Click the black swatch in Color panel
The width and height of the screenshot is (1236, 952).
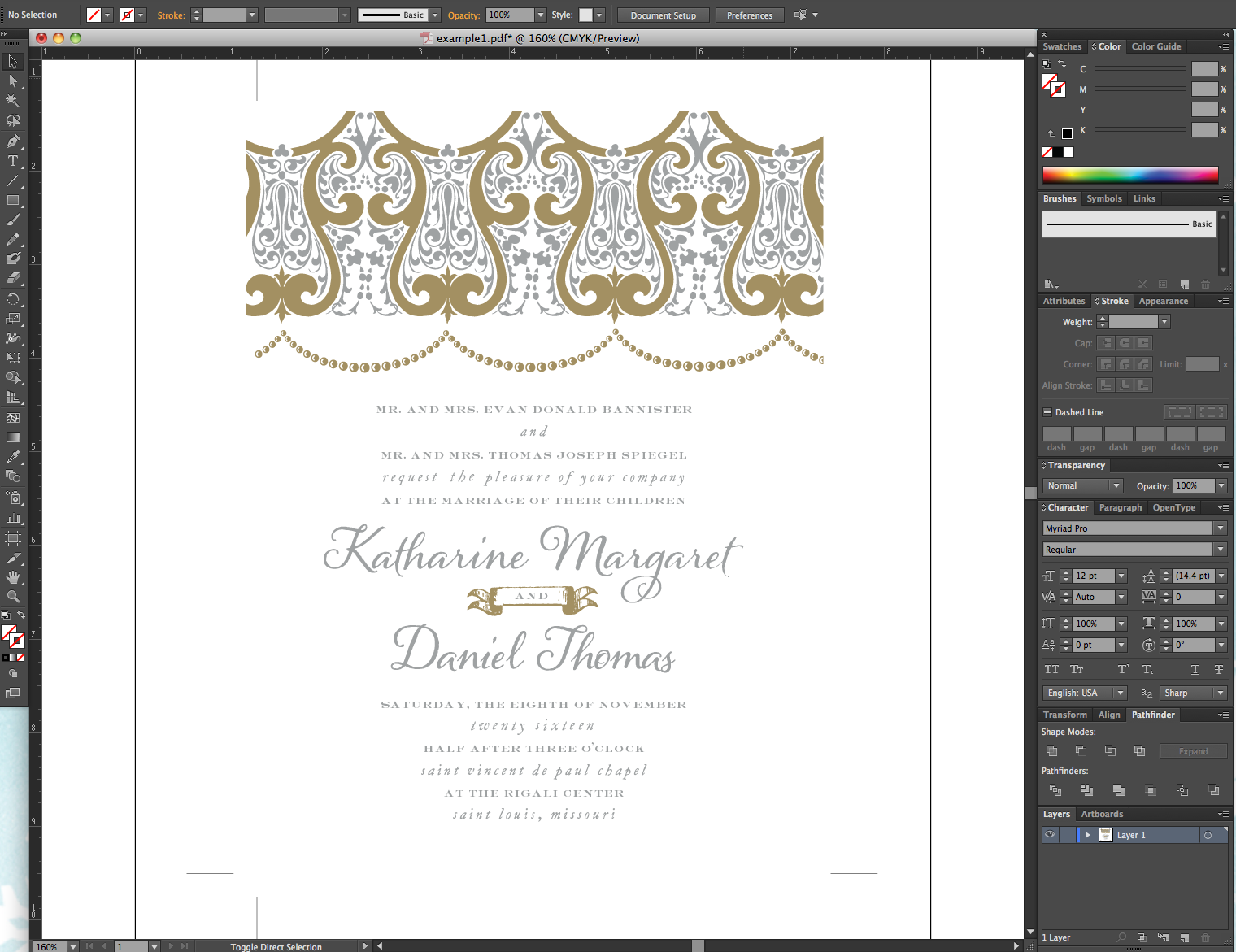click(1058, 152)
